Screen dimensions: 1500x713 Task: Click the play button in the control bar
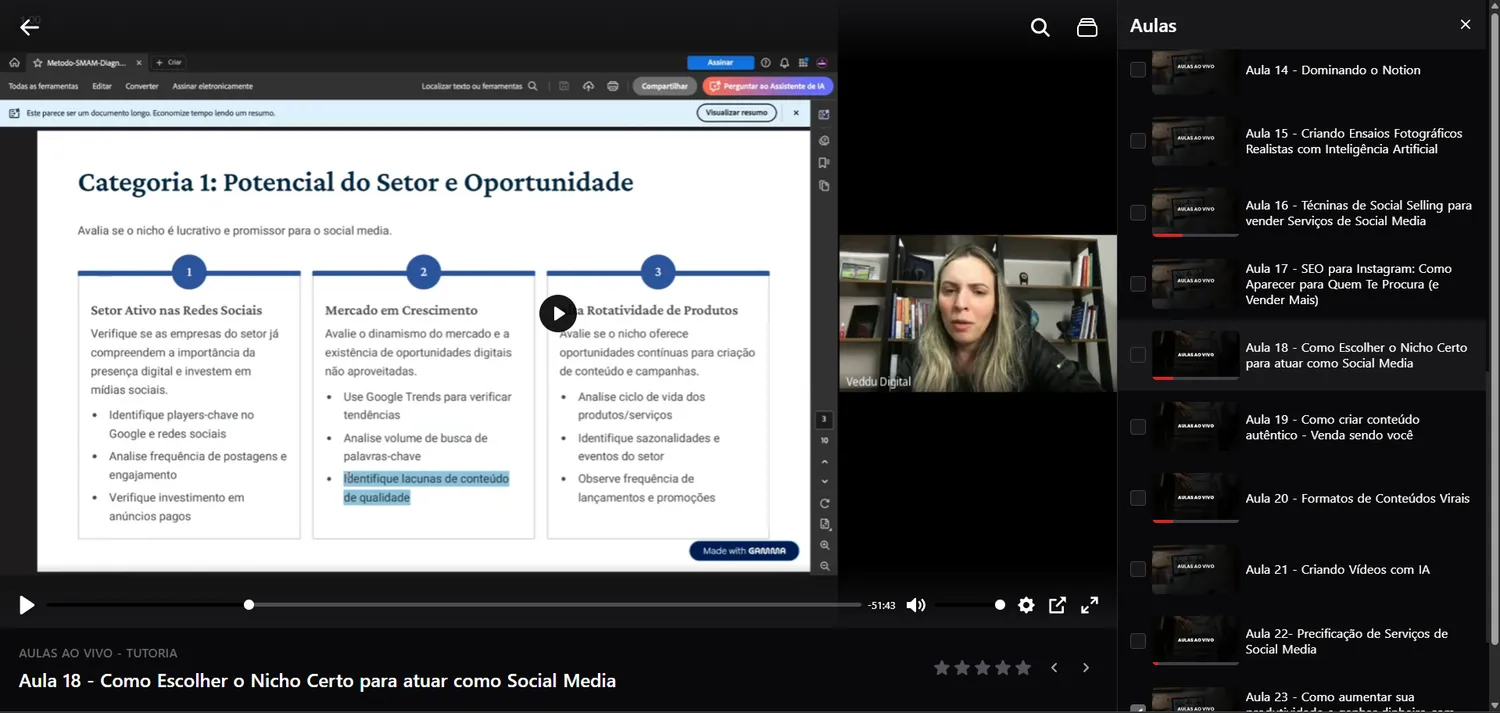click(27, 605)
